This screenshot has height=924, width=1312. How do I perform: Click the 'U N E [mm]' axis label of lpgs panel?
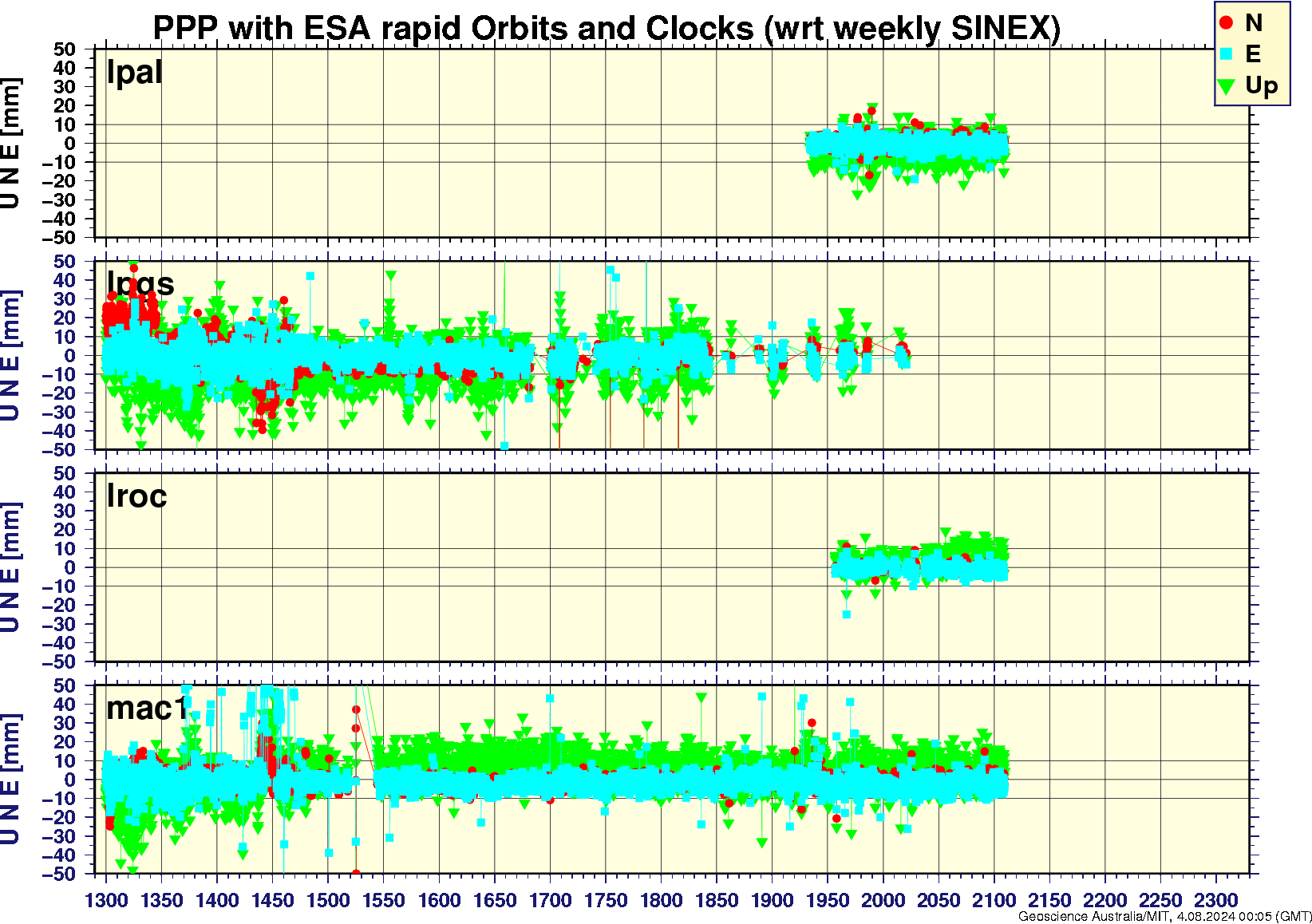[10, 356]
